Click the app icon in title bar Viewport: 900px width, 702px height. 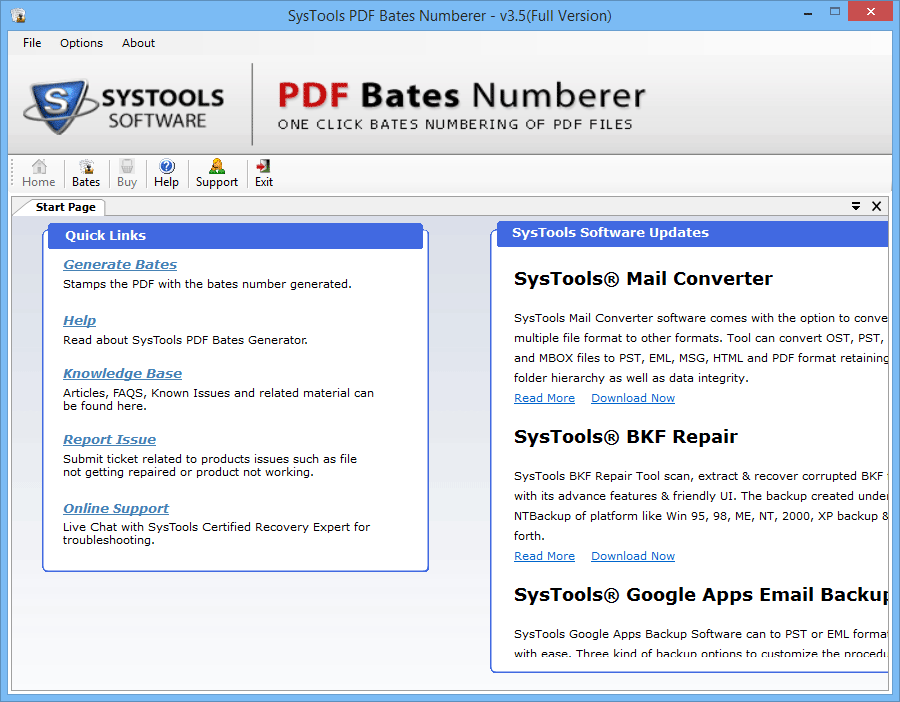coord(18,15)
